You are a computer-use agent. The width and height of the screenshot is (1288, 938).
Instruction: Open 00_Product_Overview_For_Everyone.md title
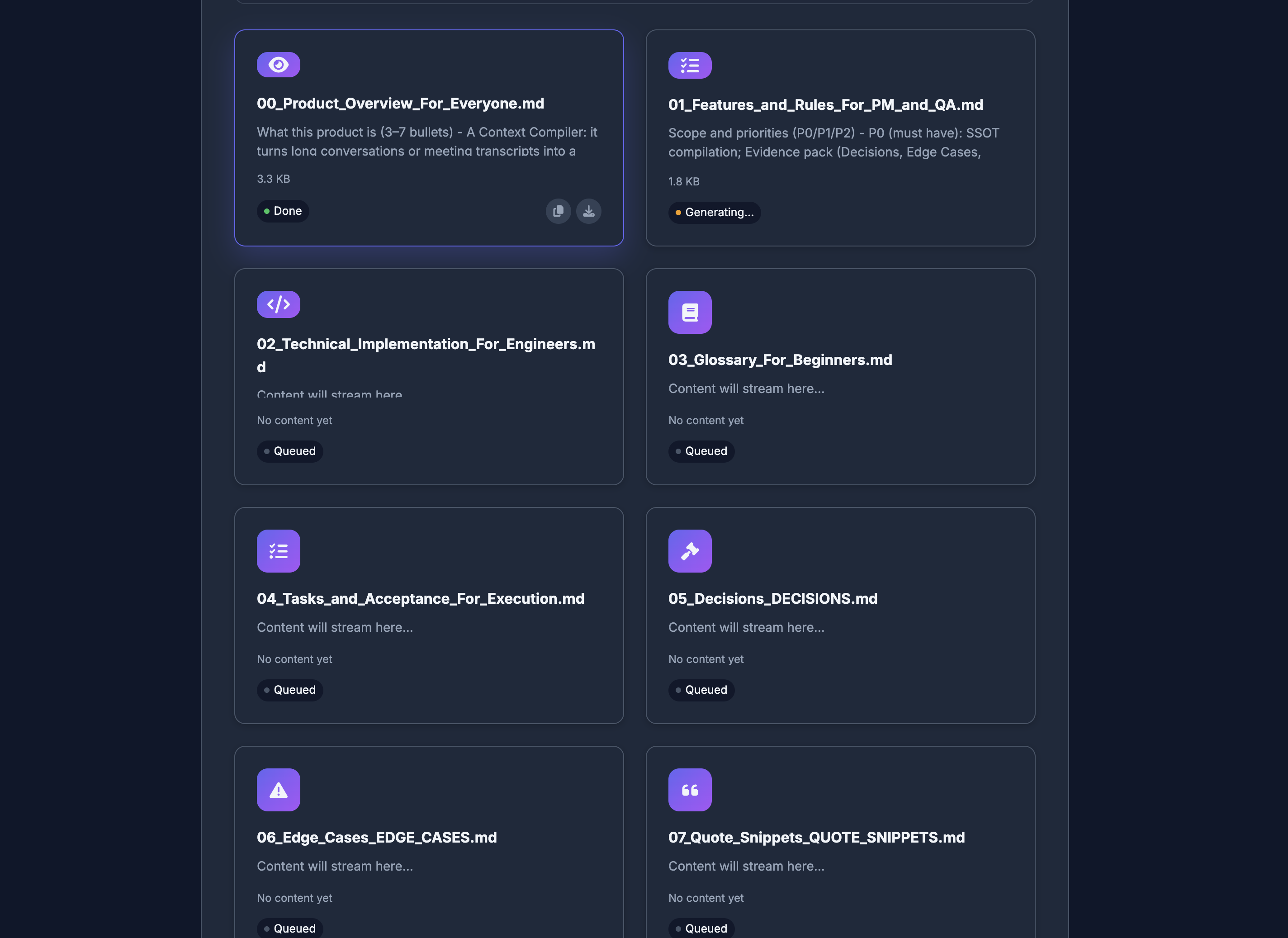(400, 103)
